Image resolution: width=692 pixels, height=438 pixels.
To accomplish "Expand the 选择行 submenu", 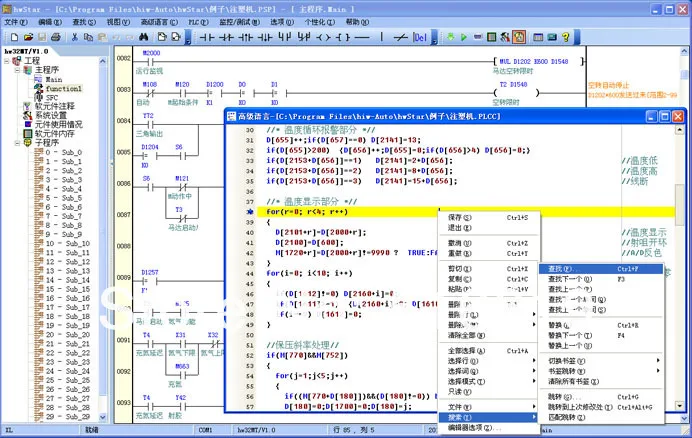I will point(489,361).
